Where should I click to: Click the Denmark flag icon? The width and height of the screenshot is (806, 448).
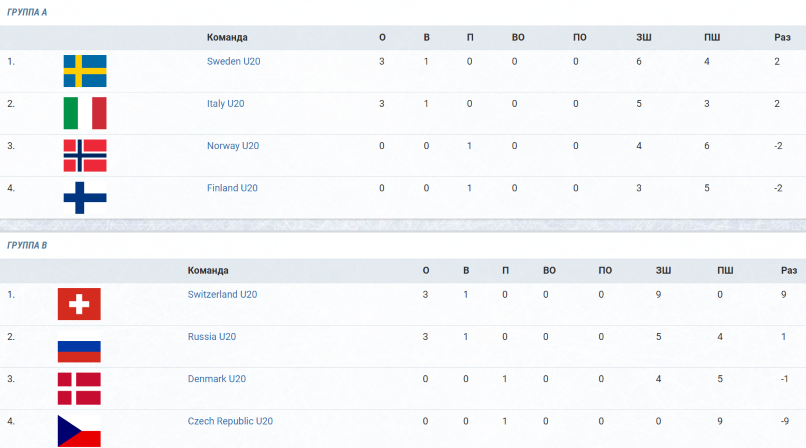(x=79, y=388)
